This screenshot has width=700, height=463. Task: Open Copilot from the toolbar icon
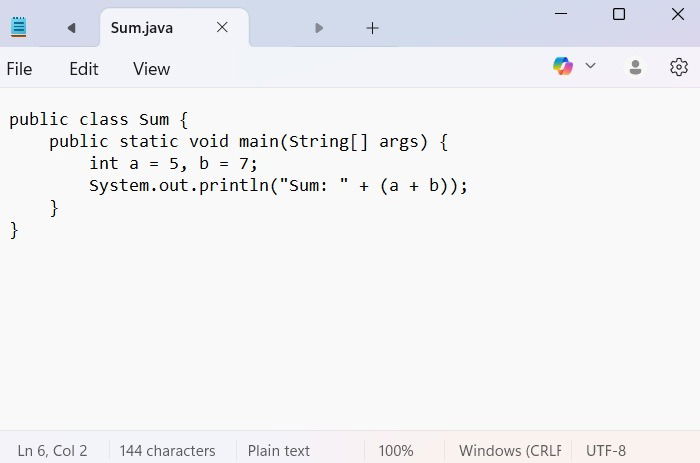point(563,66)
